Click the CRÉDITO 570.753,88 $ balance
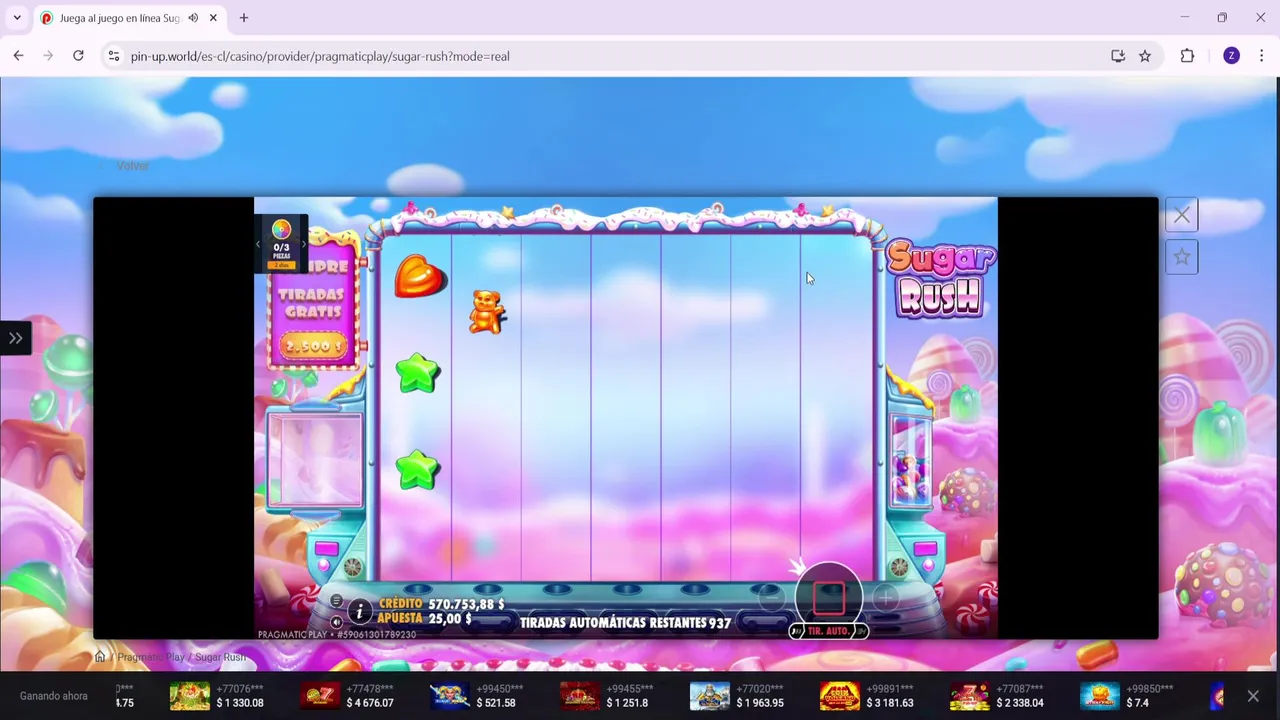The image size is (1280, 720). [x=442, y=604]
